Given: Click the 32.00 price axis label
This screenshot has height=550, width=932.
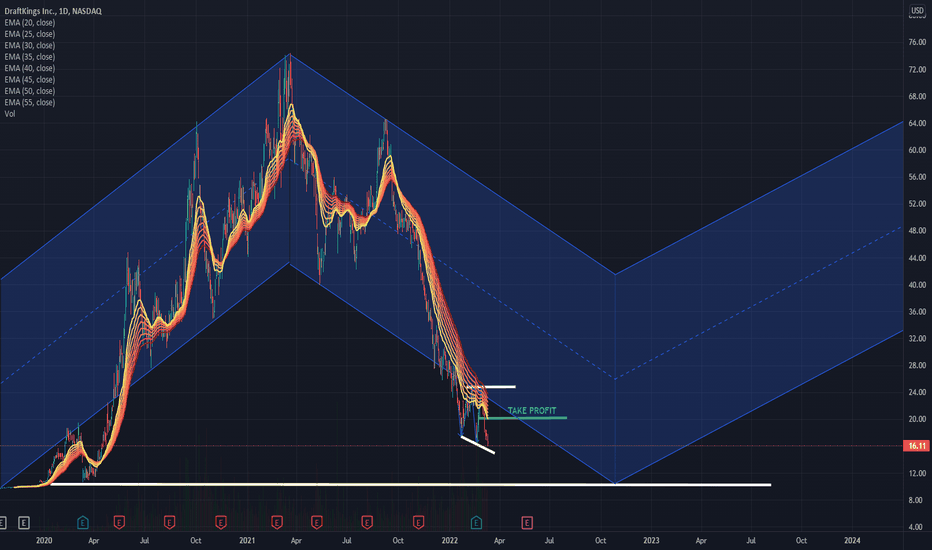Looking at the screenshot, I should coord(917,338).
